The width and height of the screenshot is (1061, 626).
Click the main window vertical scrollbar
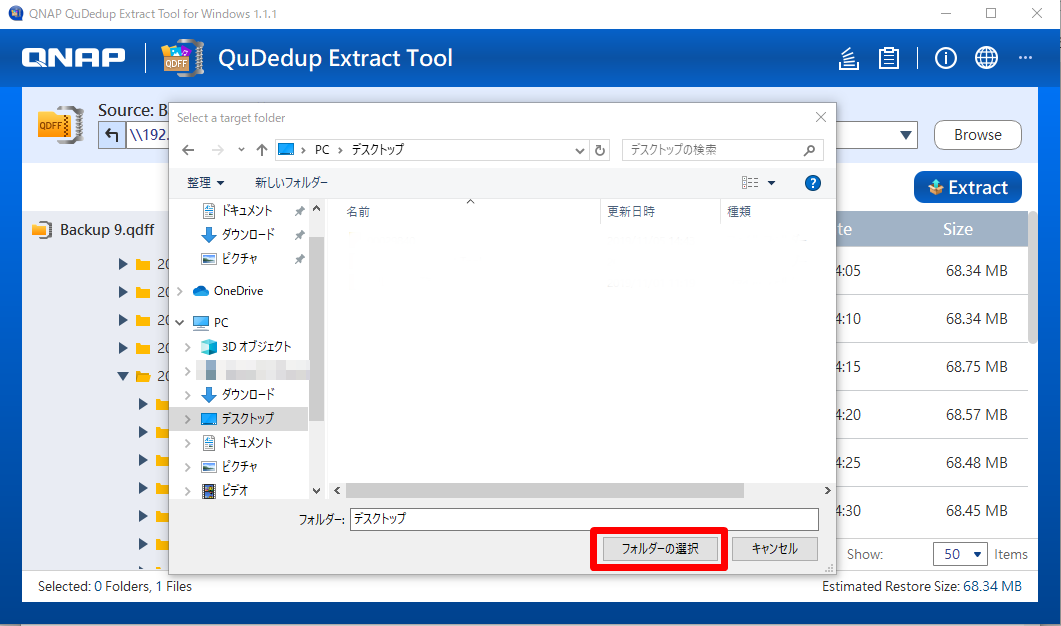[x=1033, y=277]
